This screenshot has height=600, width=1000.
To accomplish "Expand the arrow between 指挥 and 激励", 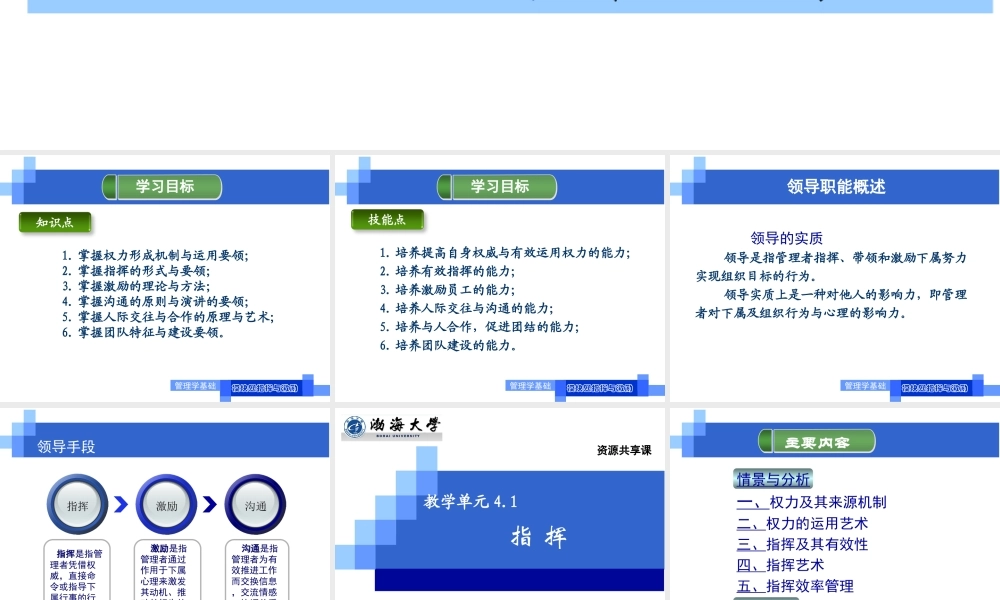I will click(122, 504).
